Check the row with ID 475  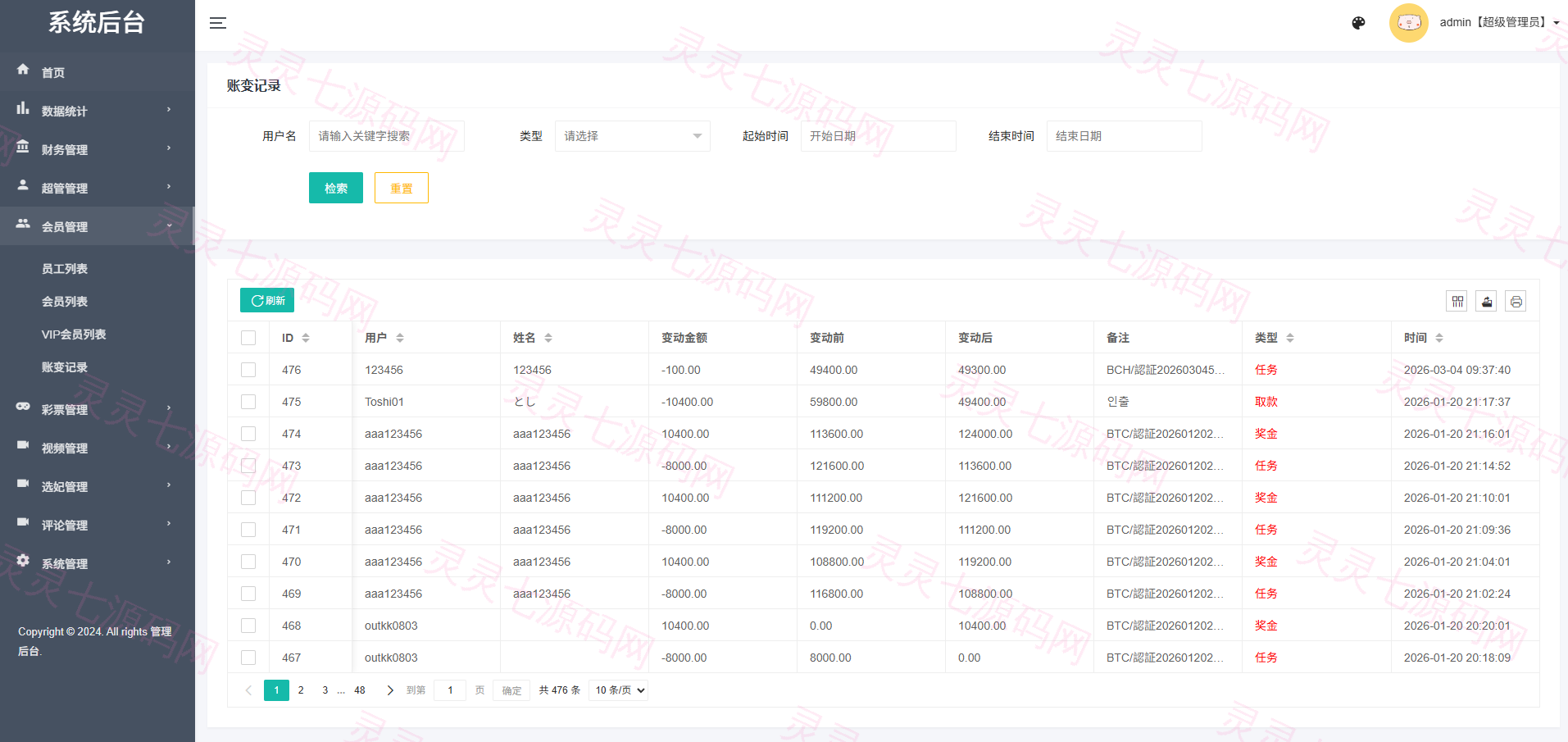point(248,402)
